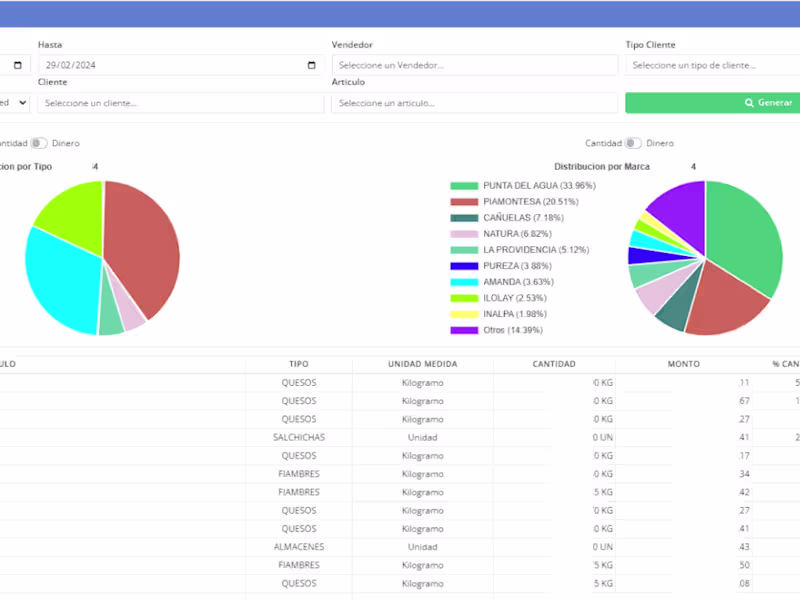Click PUNTA DEL AGUA legend color swatch
Image resolution: width=800 pixels, height=600 pixels.
[x=464, y=186]
